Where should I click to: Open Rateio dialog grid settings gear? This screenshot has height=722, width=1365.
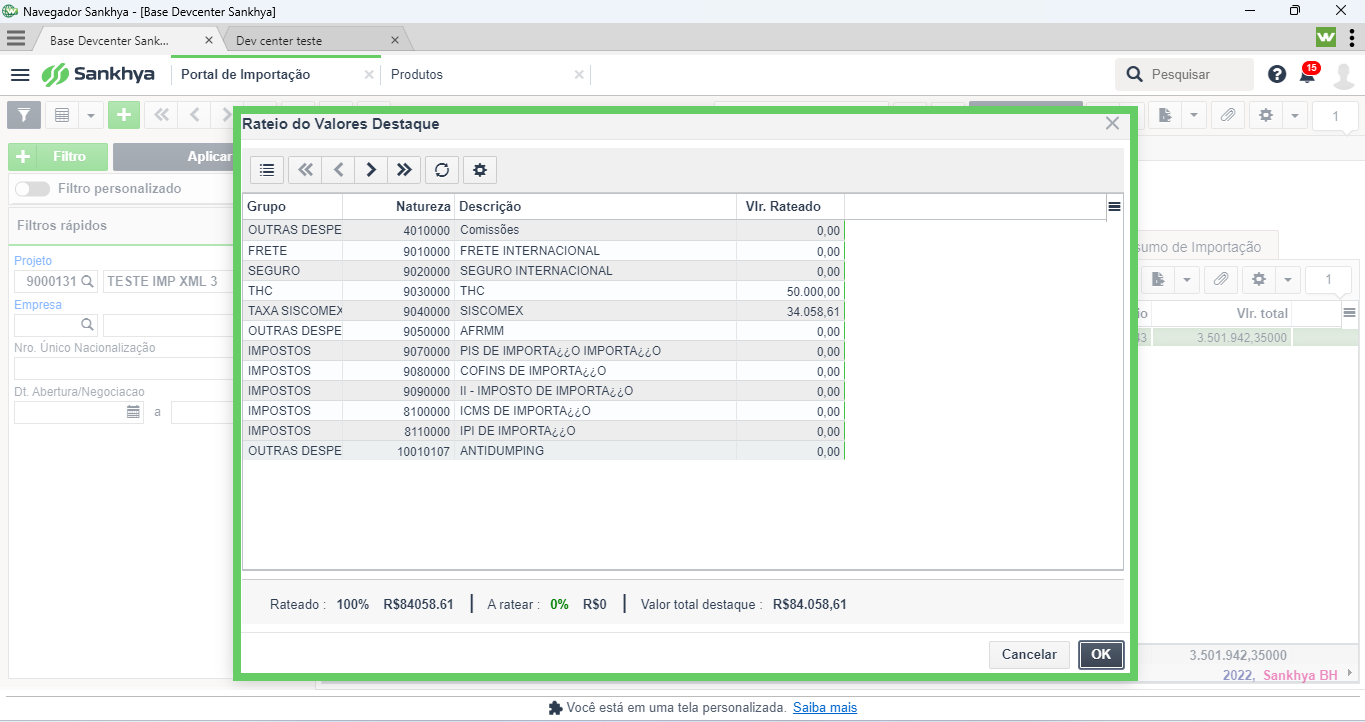point(480,170)
